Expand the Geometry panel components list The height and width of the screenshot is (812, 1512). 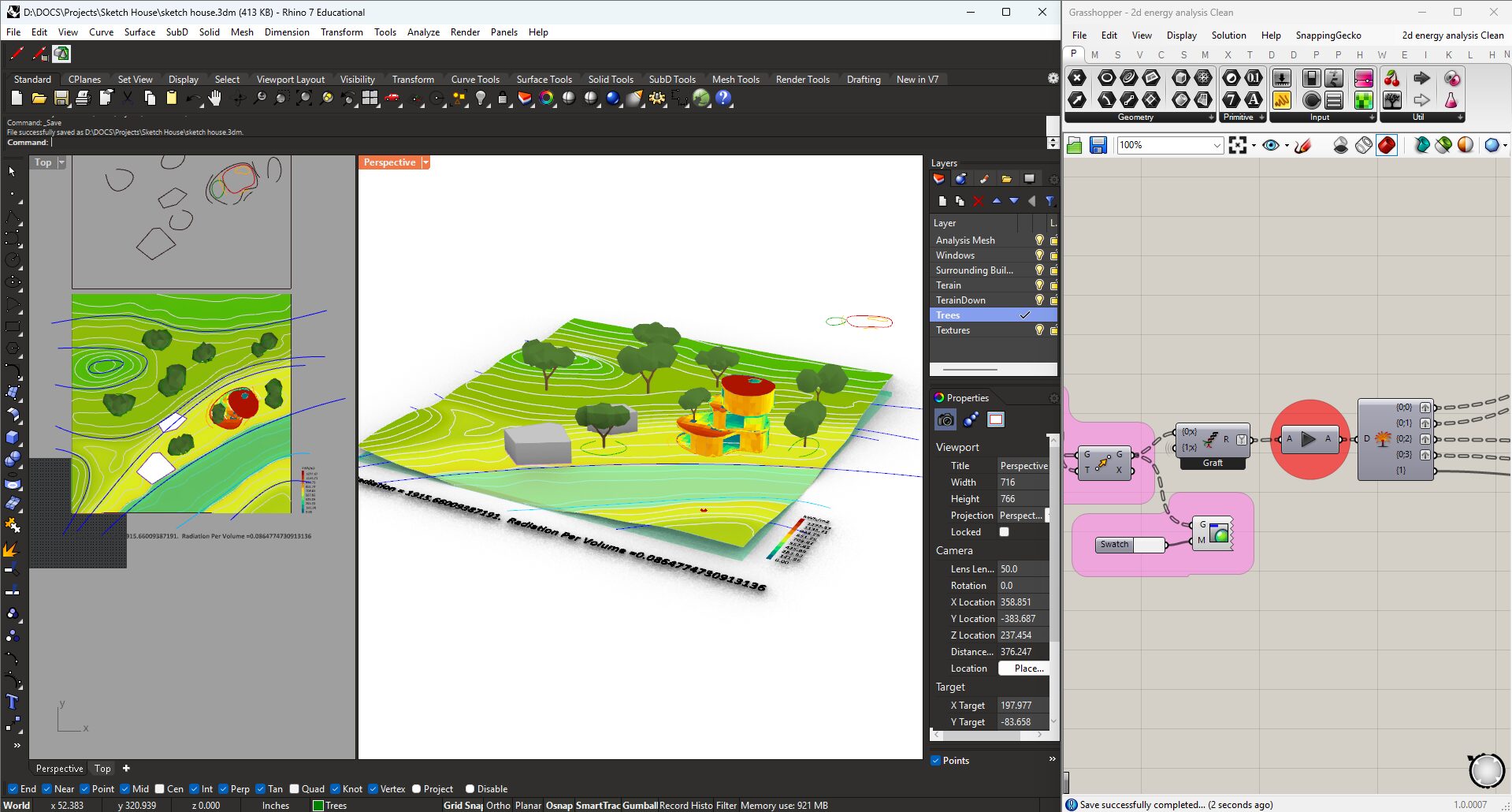[1211, 117]
